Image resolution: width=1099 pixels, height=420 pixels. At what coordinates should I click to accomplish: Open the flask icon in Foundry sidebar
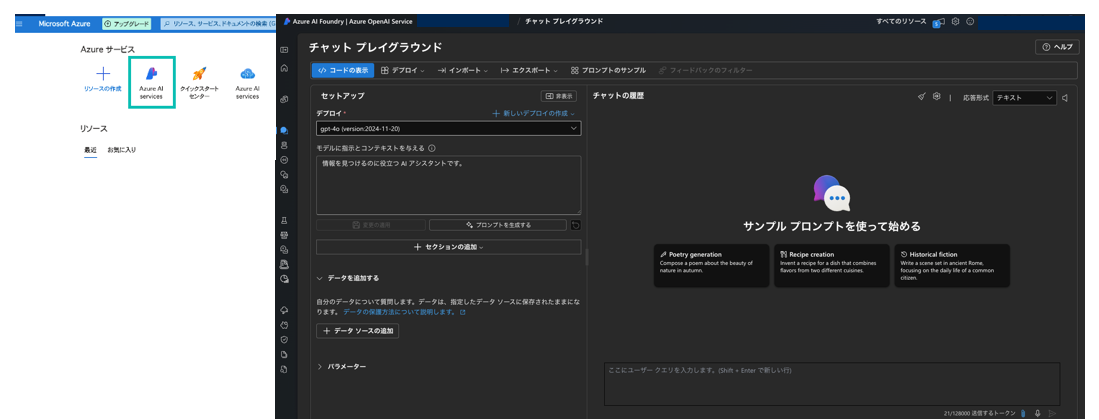(284, 220)
